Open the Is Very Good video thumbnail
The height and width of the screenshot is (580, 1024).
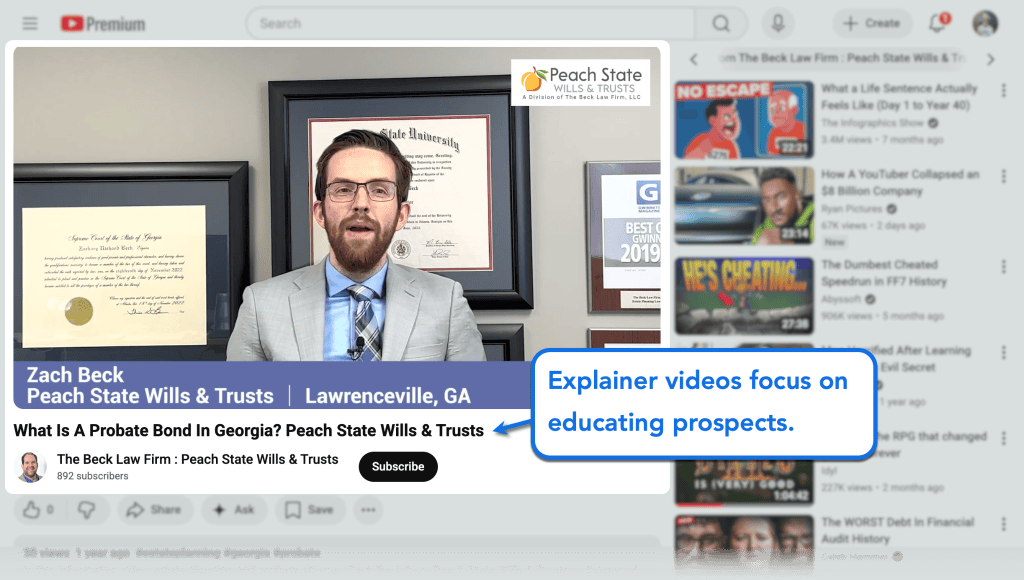click(744, 482)
